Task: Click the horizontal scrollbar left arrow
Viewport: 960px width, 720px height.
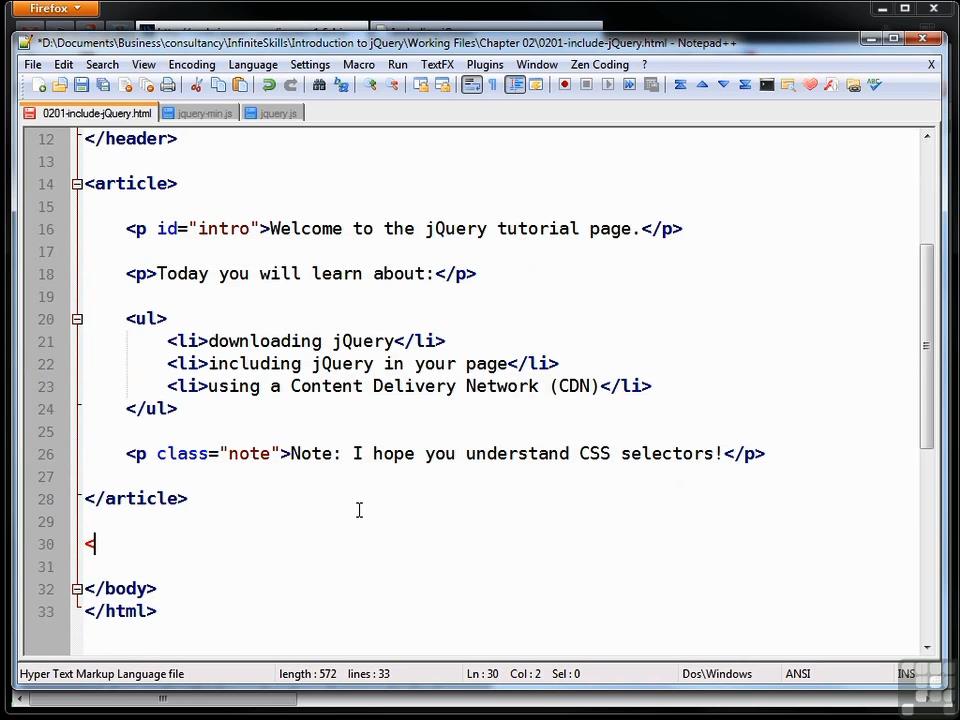Action: 20,699
